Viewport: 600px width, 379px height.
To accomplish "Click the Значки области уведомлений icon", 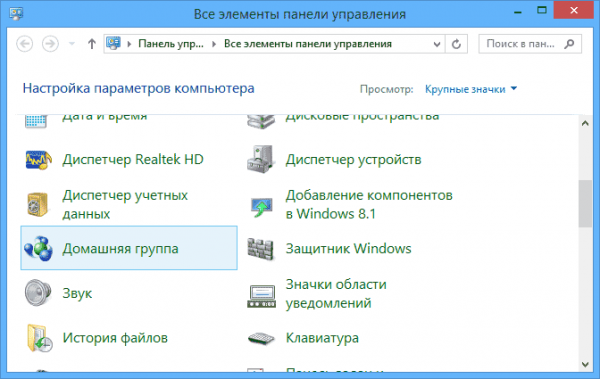I will click(261, 297).
